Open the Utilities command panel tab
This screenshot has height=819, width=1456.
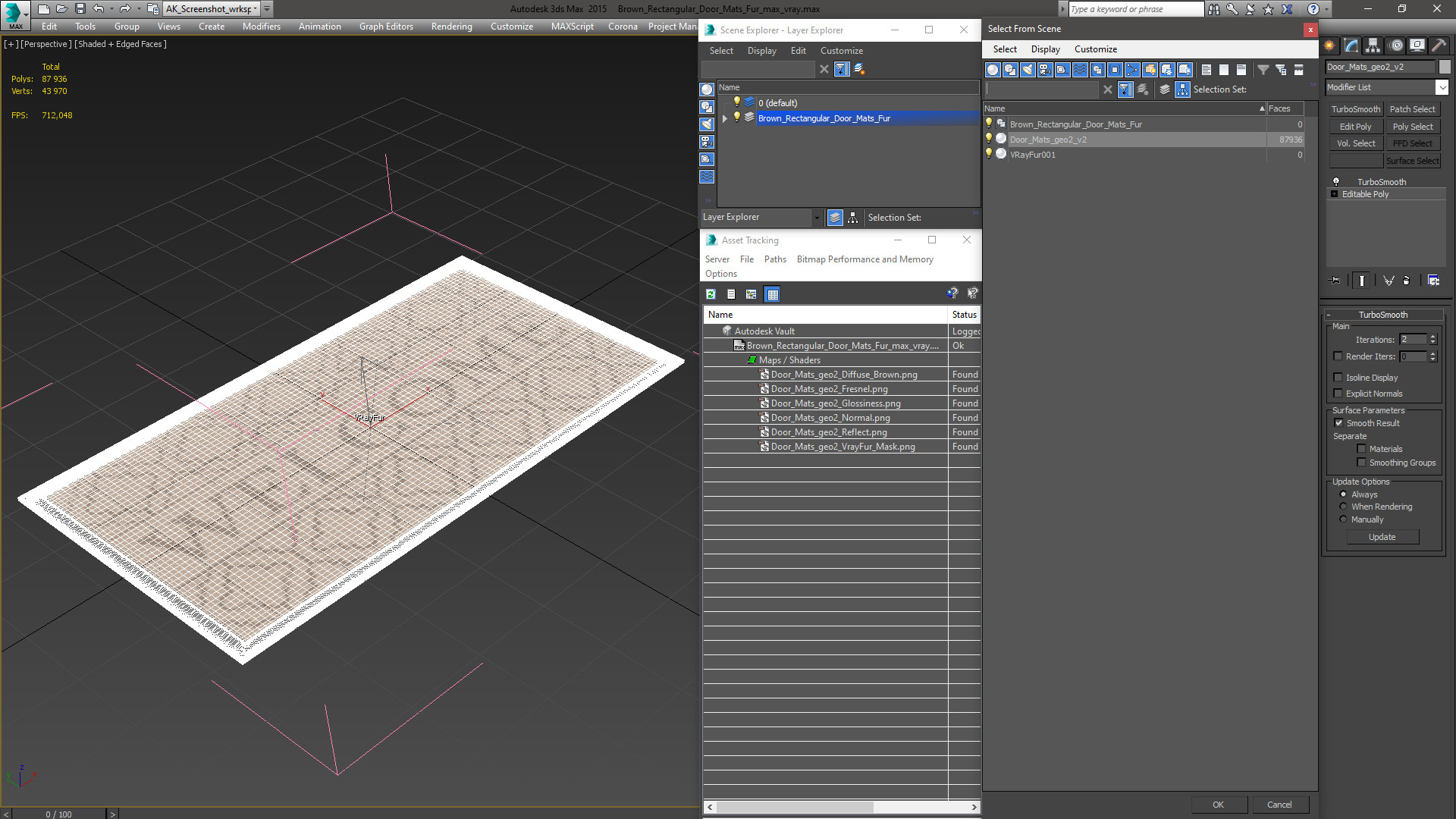click(1439, 45)
